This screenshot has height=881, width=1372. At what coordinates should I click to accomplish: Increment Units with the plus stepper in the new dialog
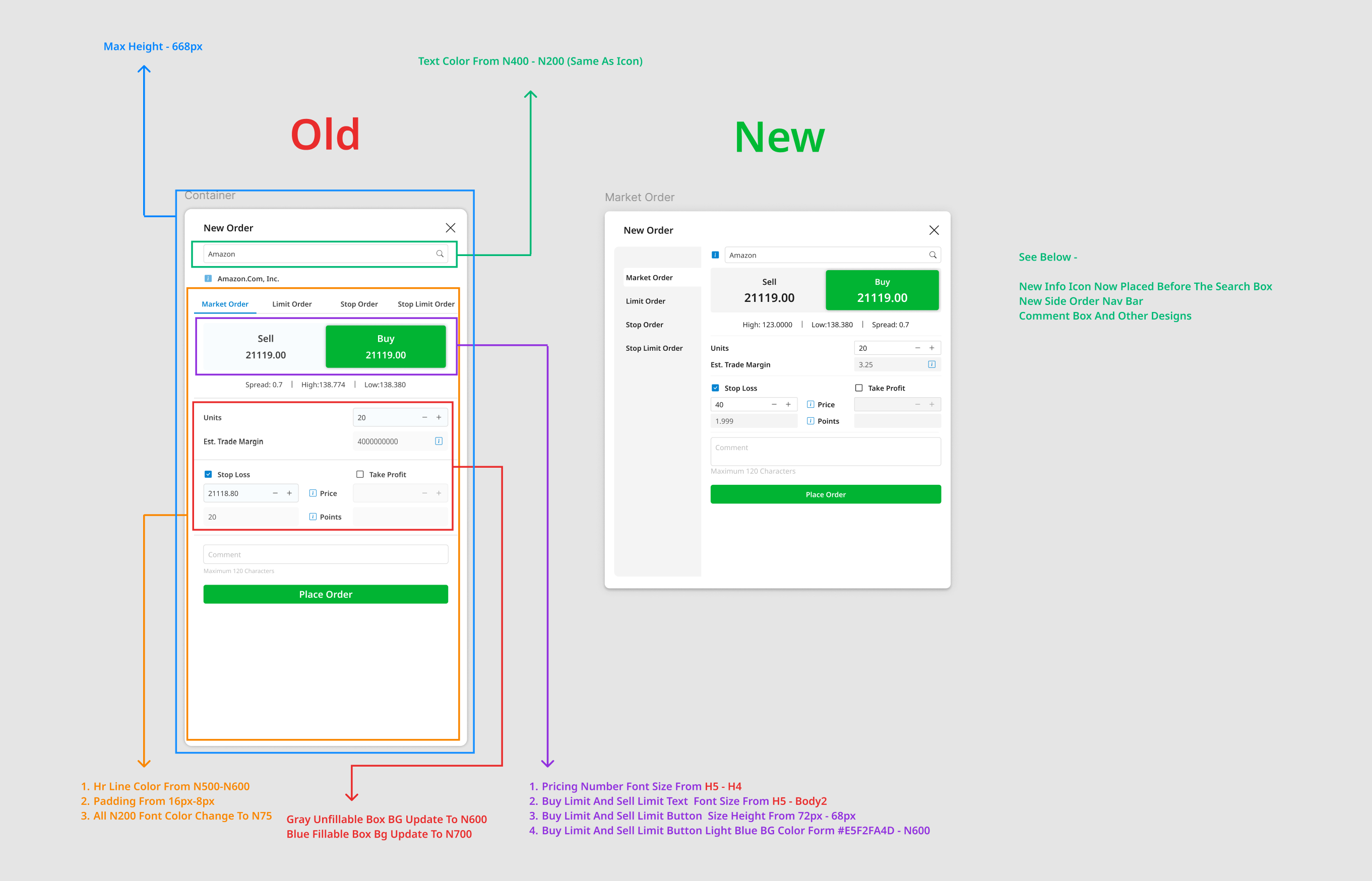point(931,347)
